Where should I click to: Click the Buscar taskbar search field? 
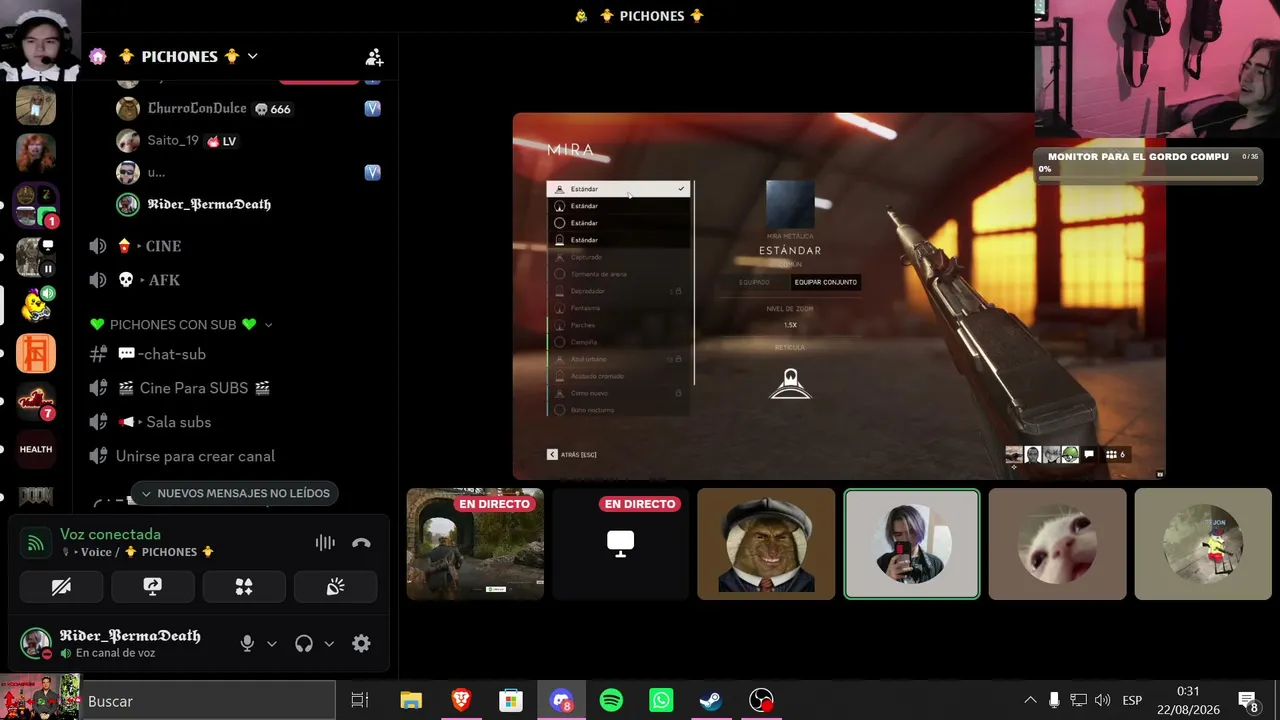click(x=208, y=701)
